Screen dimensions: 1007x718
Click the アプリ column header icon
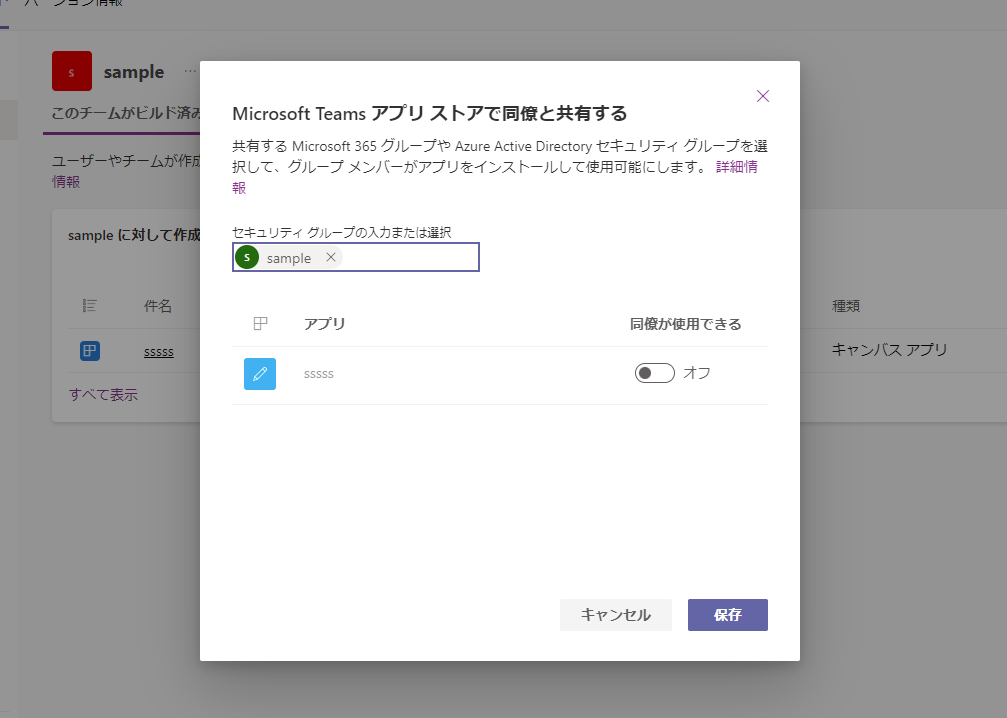coord(260,324)
